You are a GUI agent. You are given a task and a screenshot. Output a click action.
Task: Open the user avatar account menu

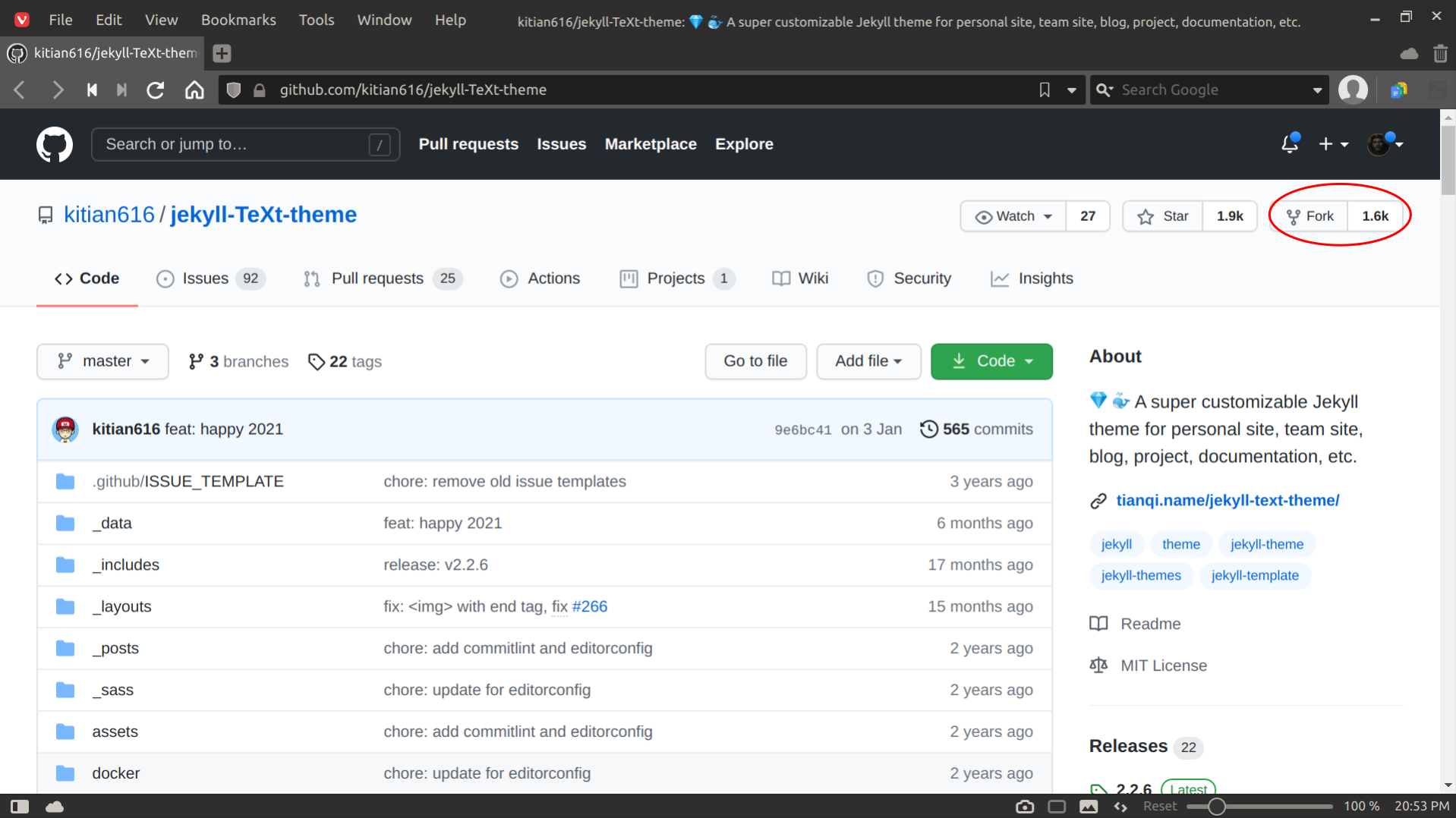(x=1385, y=143)
